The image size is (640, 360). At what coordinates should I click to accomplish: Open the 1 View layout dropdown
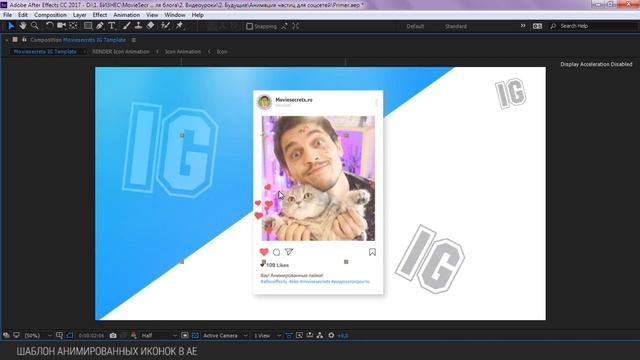(267, 336)
